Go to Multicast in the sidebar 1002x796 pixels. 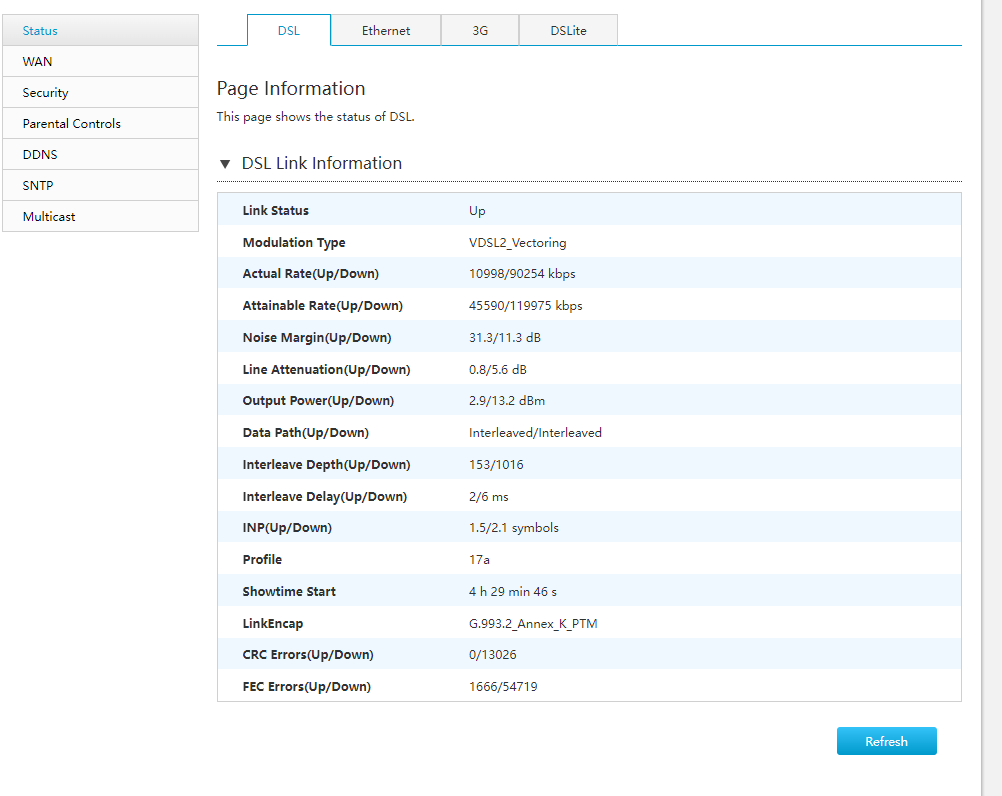100,217
